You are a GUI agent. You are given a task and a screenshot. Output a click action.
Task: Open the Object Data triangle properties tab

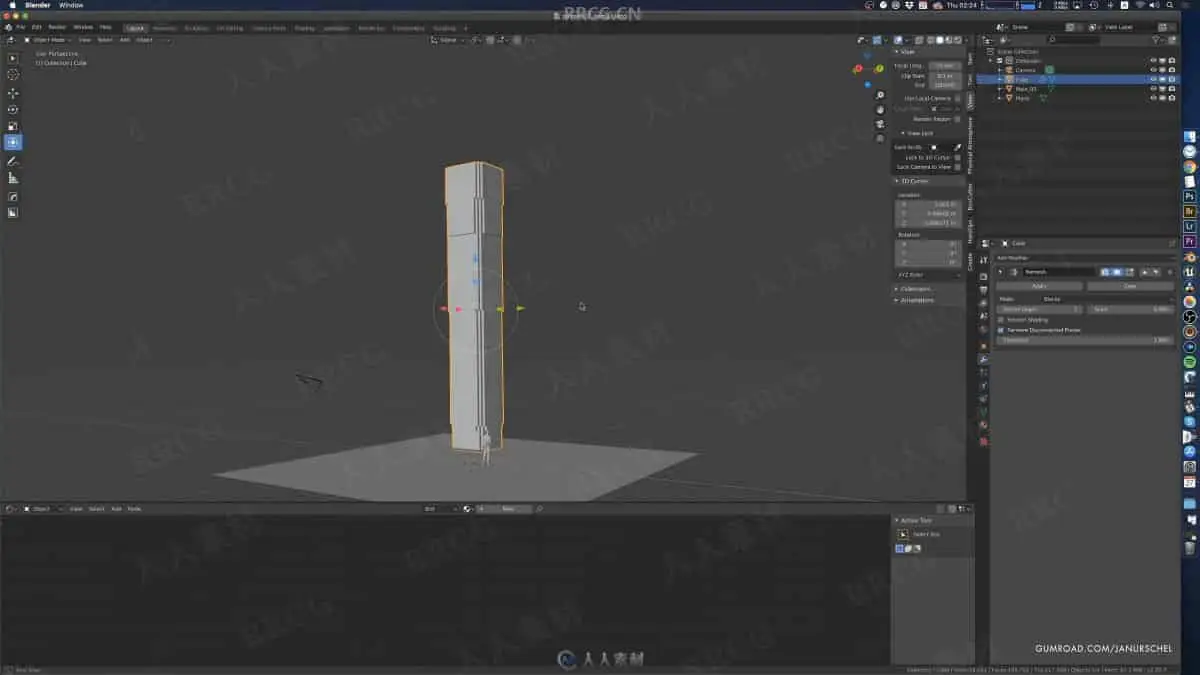click(983, 412)
